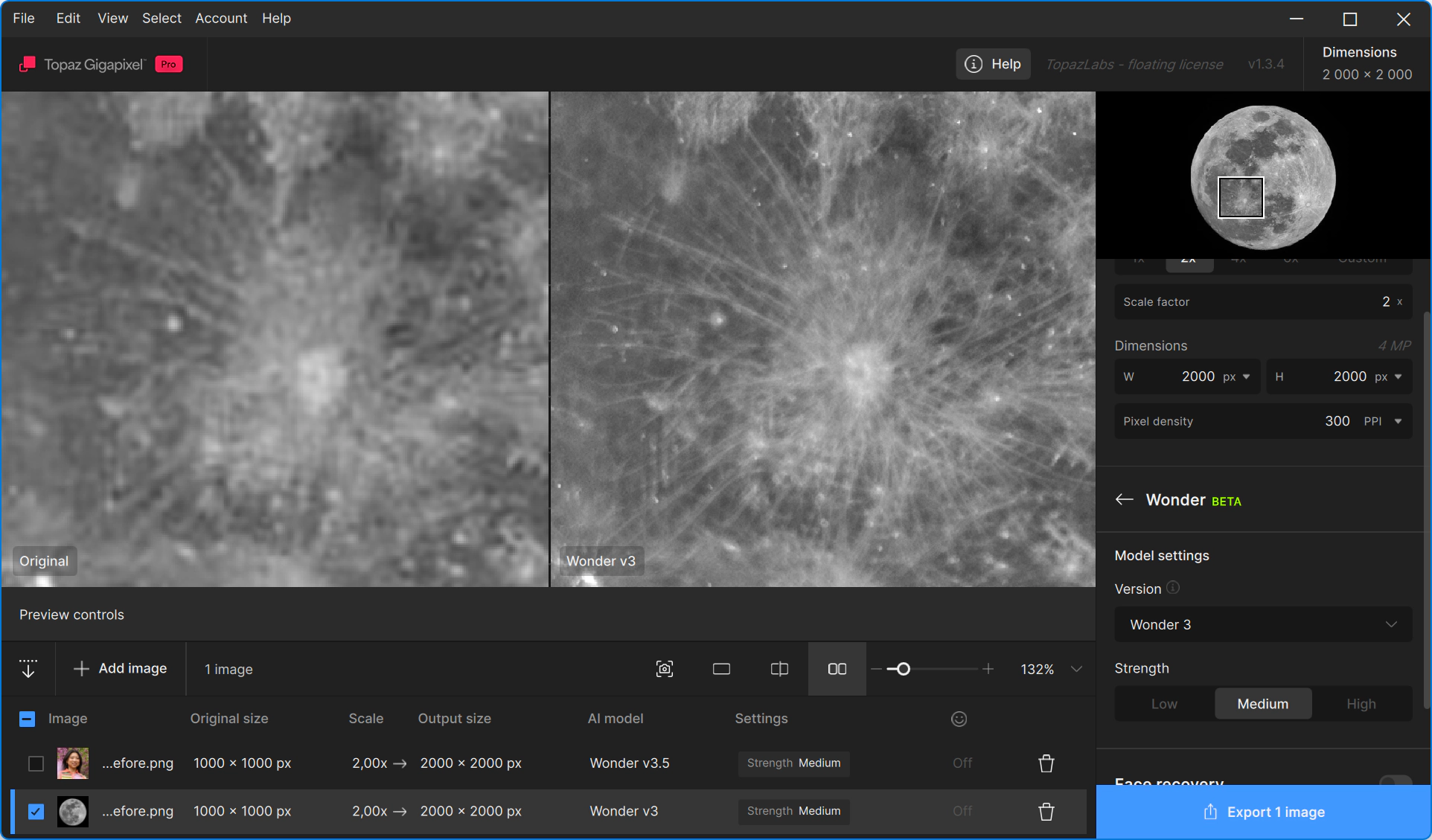Screen dimensions: 1432x840
Task: Delete the moon image row with trash icon
Action: coord(1046,811)
